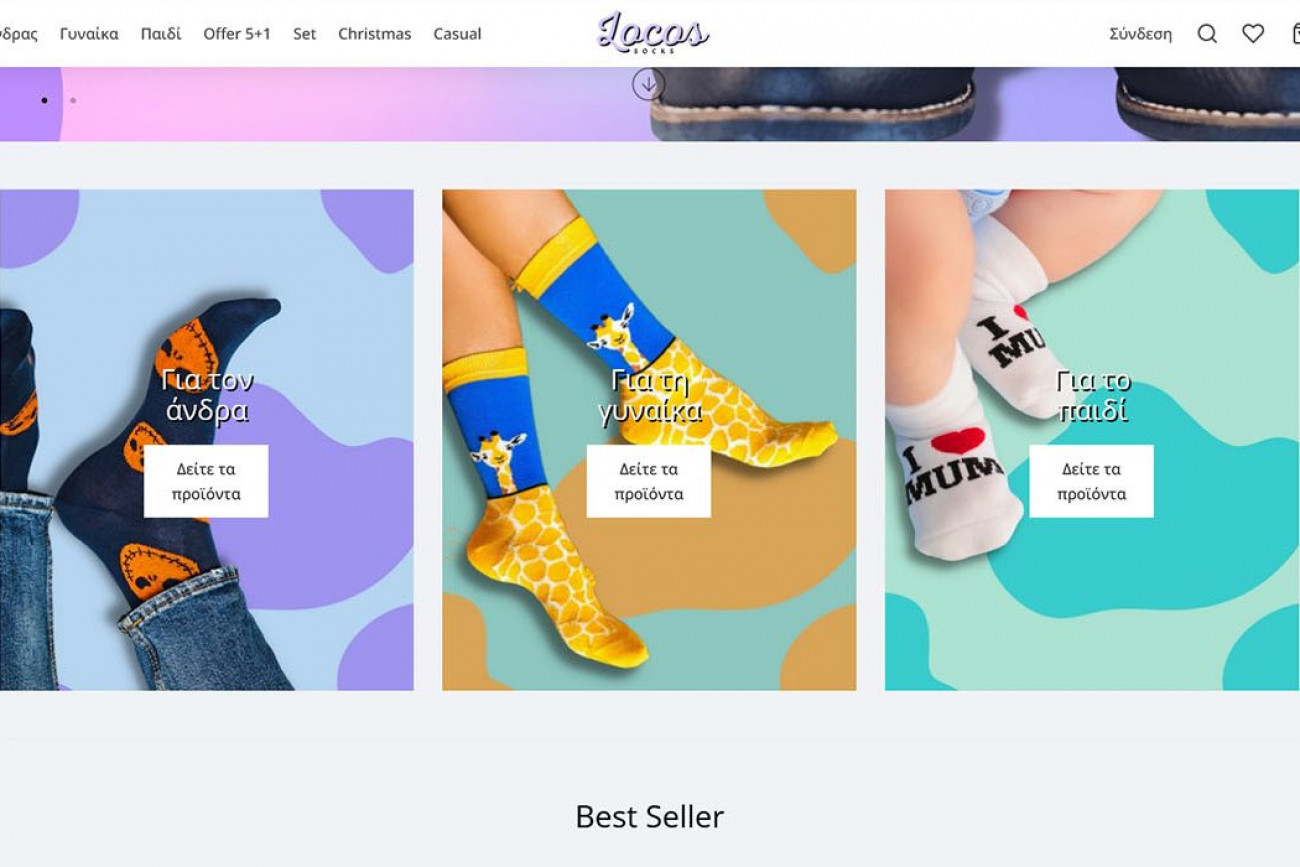Select the second slider dot
1300x867 pixels.
[x=73, y=100]
